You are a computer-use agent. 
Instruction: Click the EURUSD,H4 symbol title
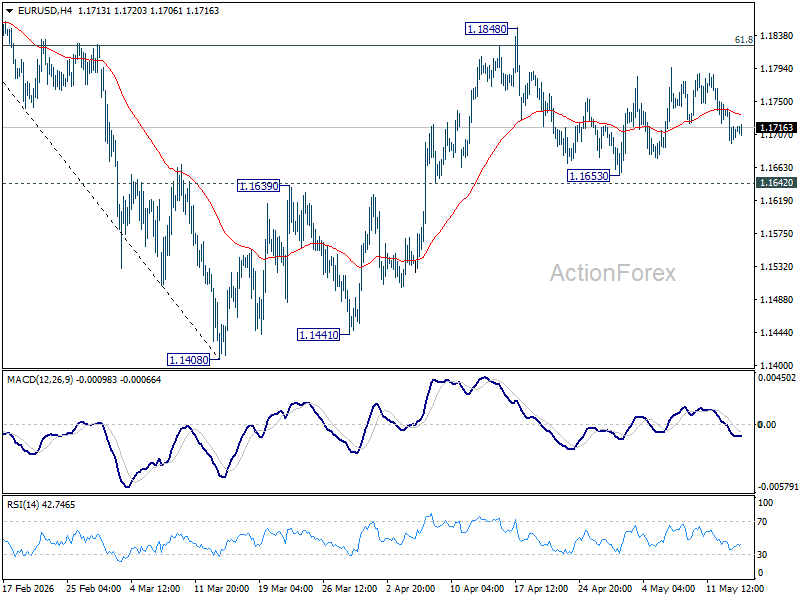45,11
